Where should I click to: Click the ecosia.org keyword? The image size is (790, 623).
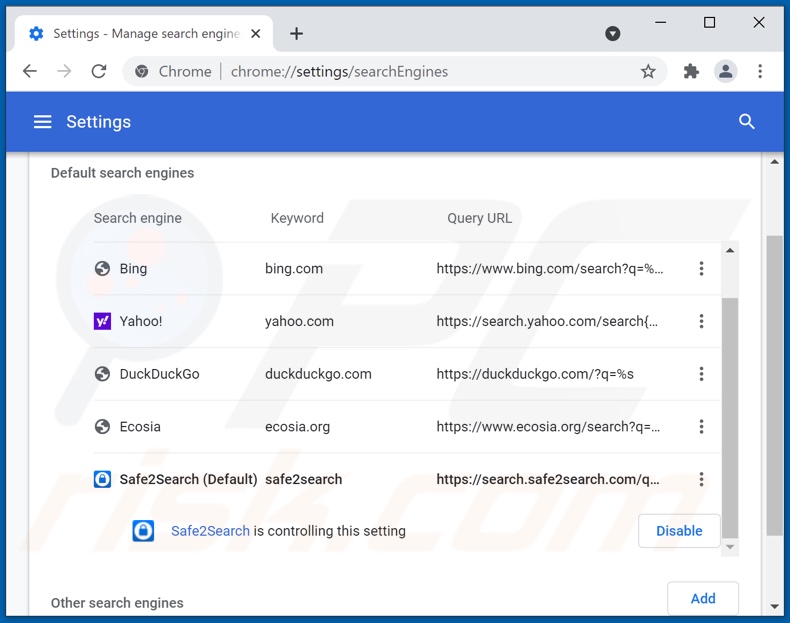[x=297, y=427]
